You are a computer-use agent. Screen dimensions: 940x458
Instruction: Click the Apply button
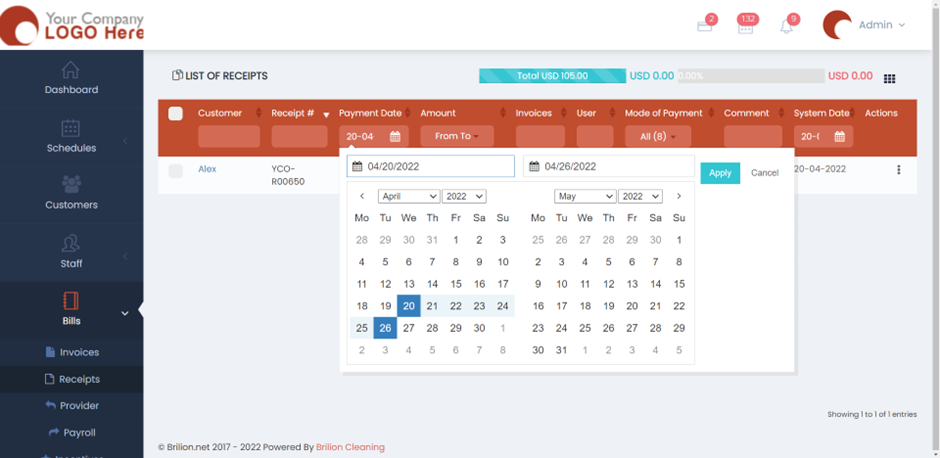click(x=719, y=173)
